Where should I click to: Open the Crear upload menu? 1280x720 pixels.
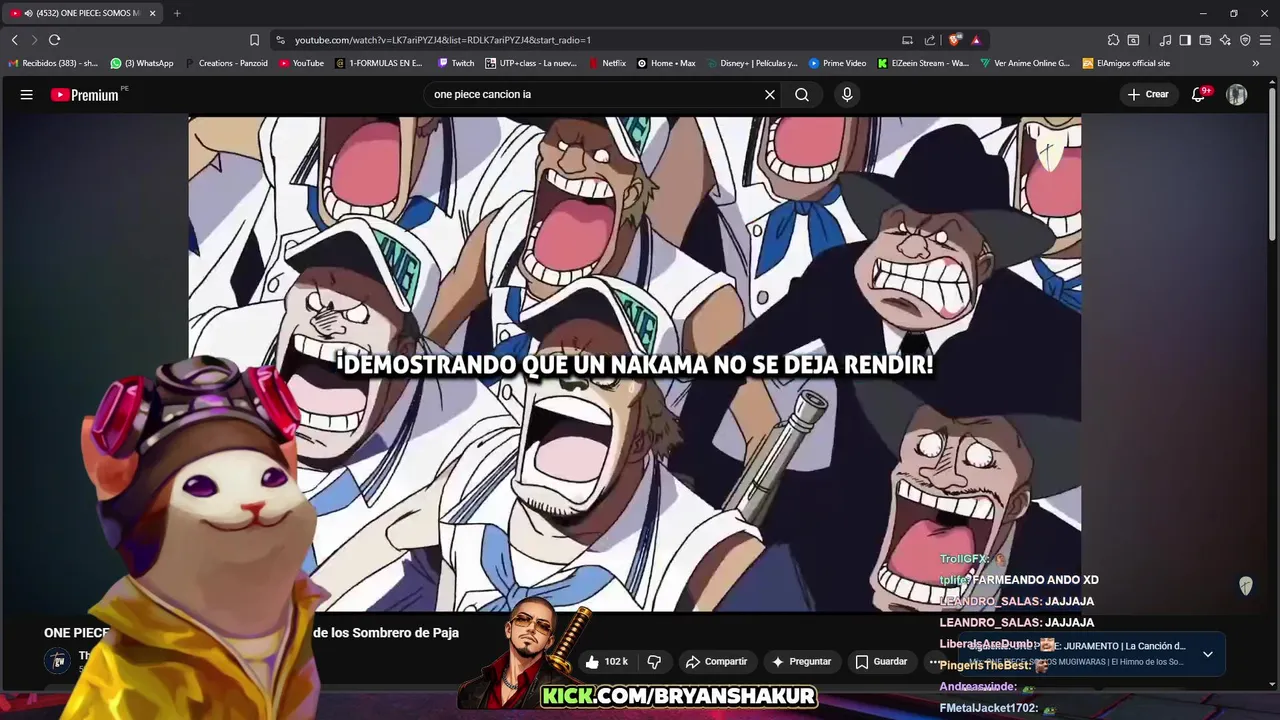[1148, 94]
